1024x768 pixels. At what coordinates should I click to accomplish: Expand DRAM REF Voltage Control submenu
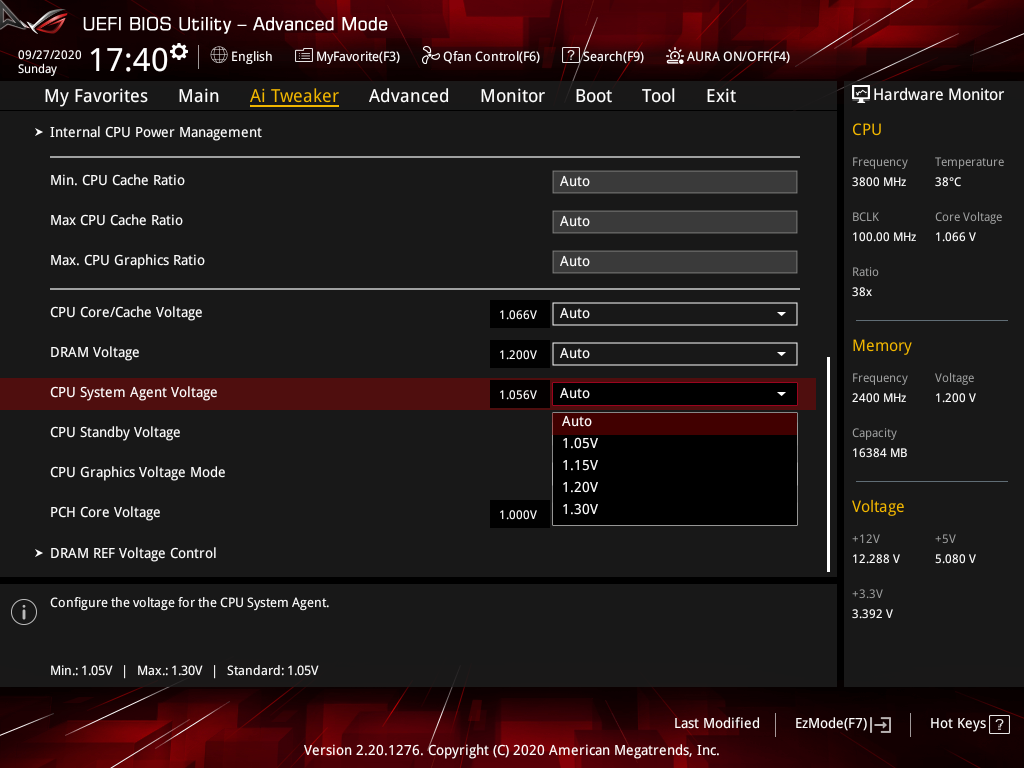pyautogui.click(x=133, y=553)
